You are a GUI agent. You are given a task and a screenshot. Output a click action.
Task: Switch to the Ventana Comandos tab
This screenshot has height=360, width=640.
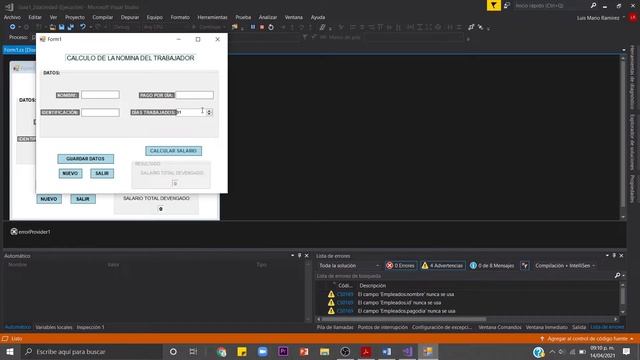(x=500, y=327)
